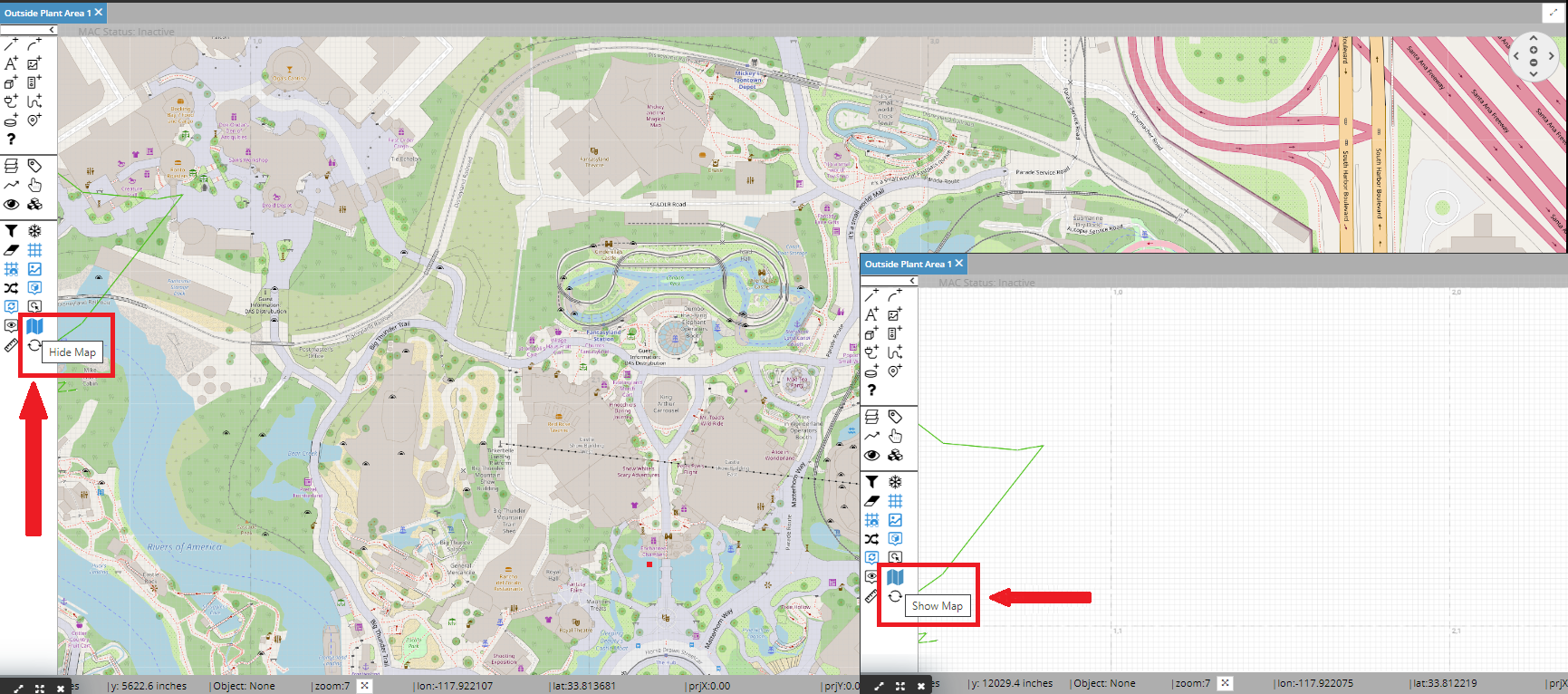
Task: Toggle black eye visibility icon in right window
Action: point(871,455)
